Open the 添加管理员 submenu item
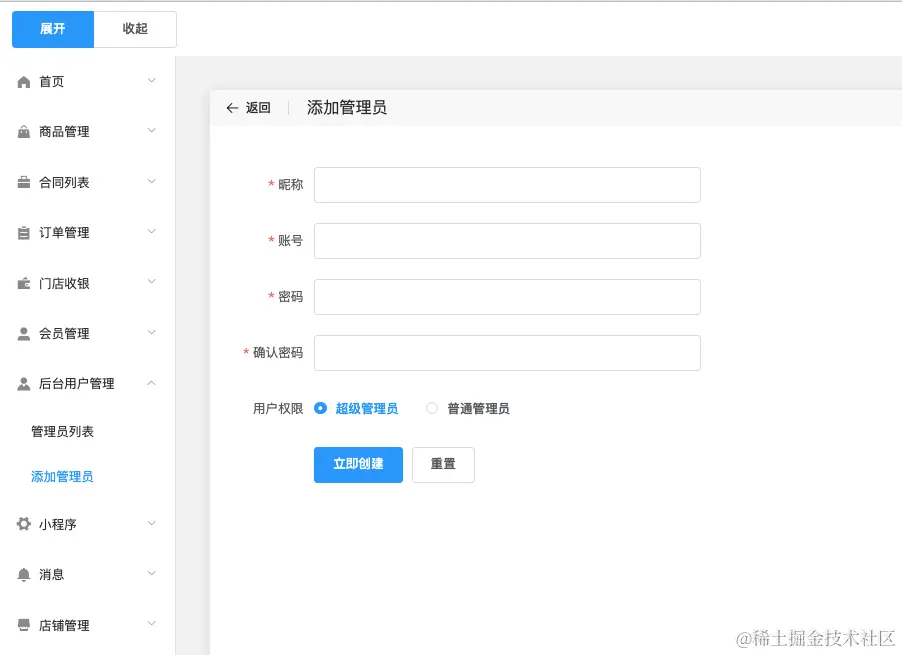Image resolution: width=902 pixels, height=655 pixels. [62, 476]
